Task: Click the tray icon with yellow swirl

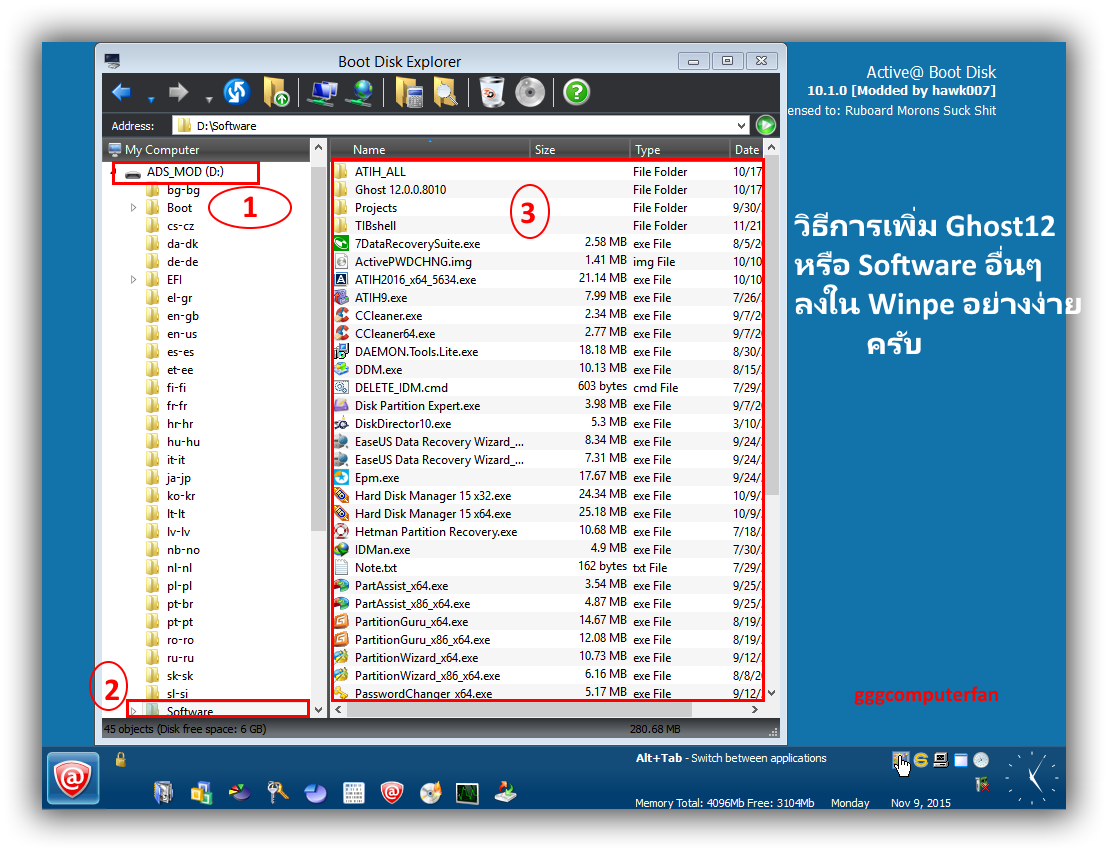Action: click(921, 760)
